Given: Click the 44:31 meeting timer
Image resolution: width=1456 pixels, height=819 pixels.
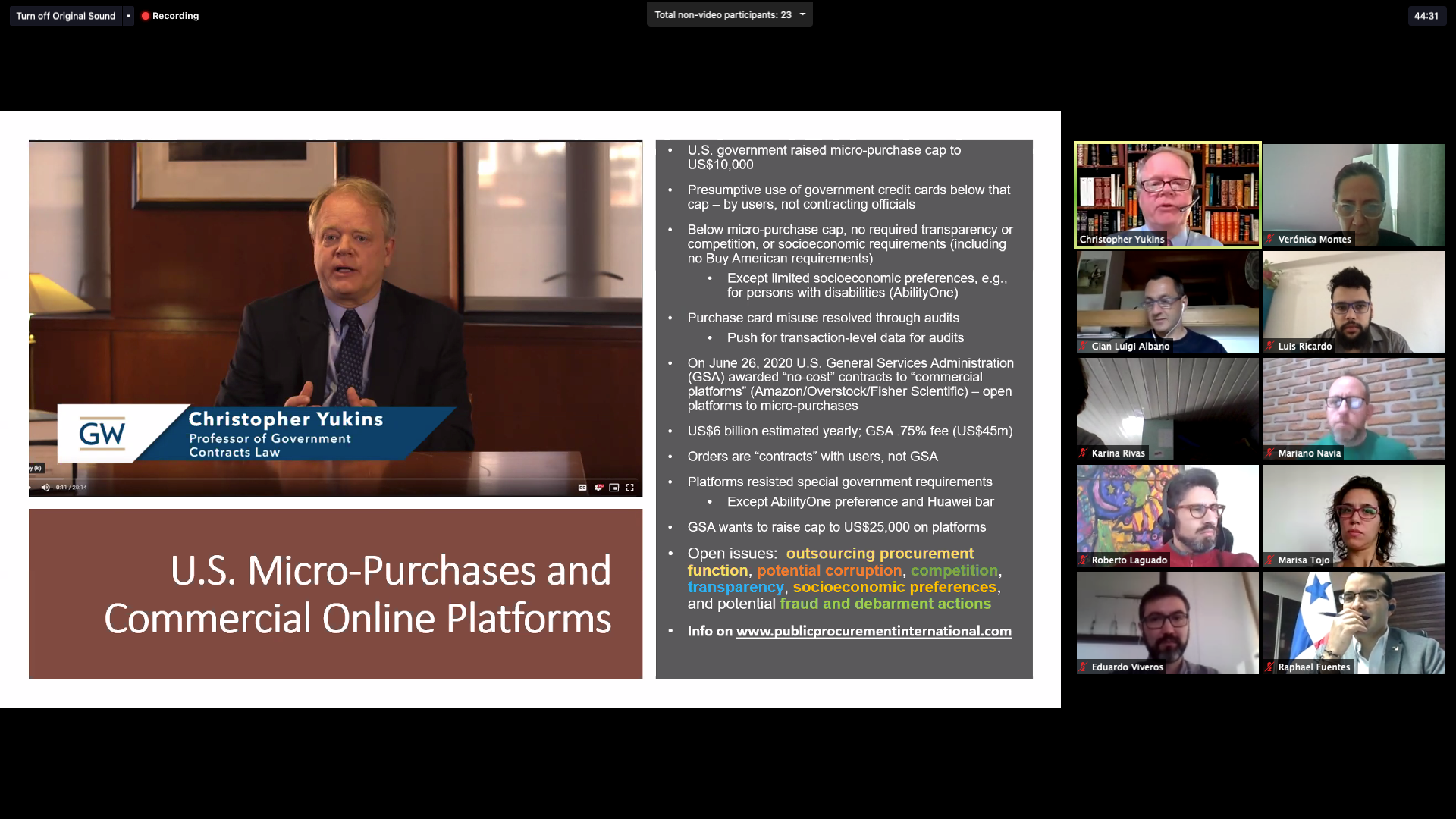Looking at the screenshot, I should (1426, 16).
